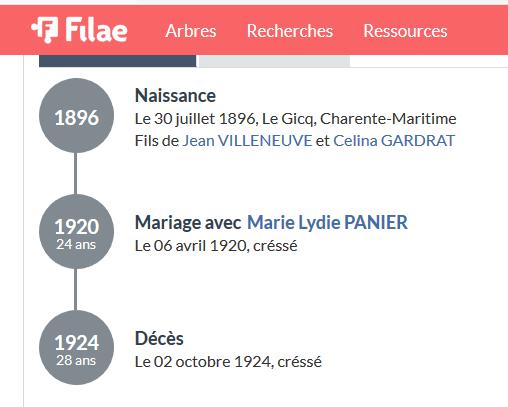Click the birth date and place line

(x=295, y=119)
